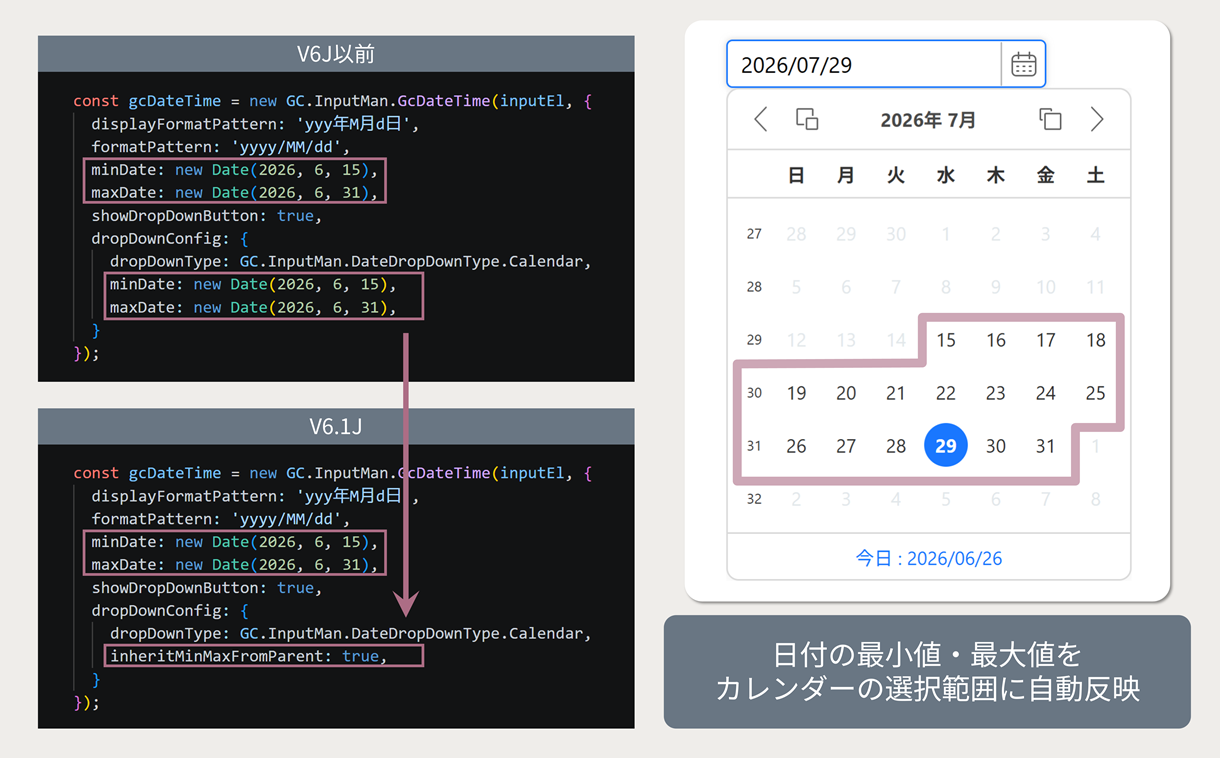Click the 月 weekday header

click(846, 176)
